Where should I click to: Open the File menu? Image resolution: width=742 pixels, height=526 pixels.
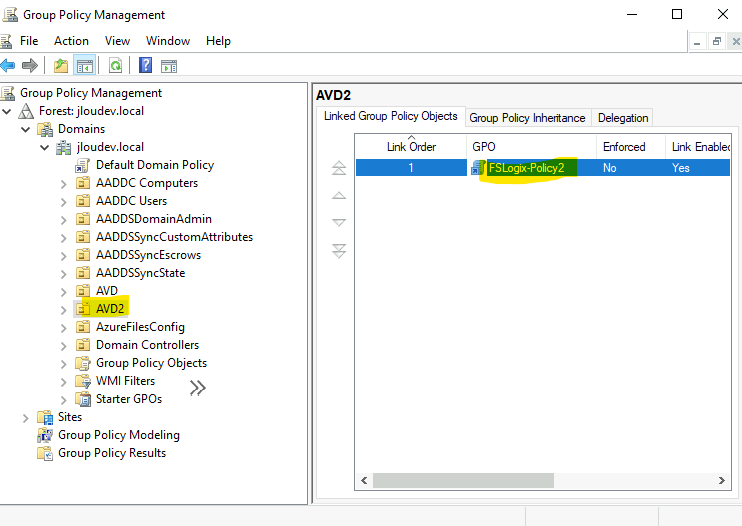(29, 41)
